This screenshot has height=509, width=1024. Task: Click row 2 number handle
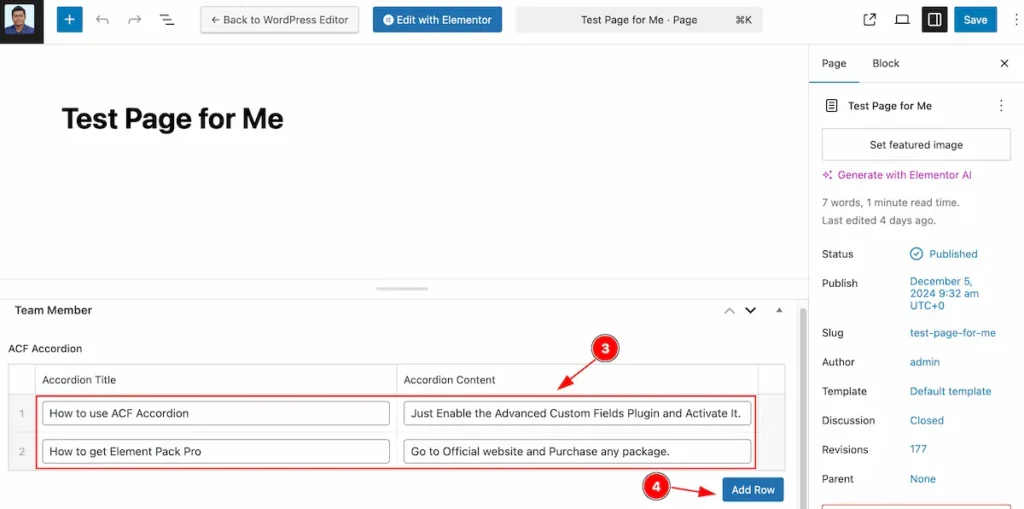22,452
